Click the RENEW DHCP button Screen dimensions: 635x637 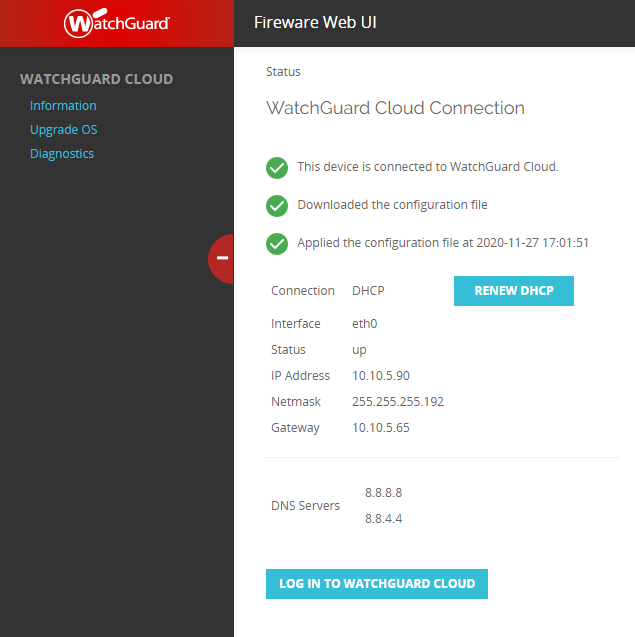pyautogui.click(x=514, y=291)
